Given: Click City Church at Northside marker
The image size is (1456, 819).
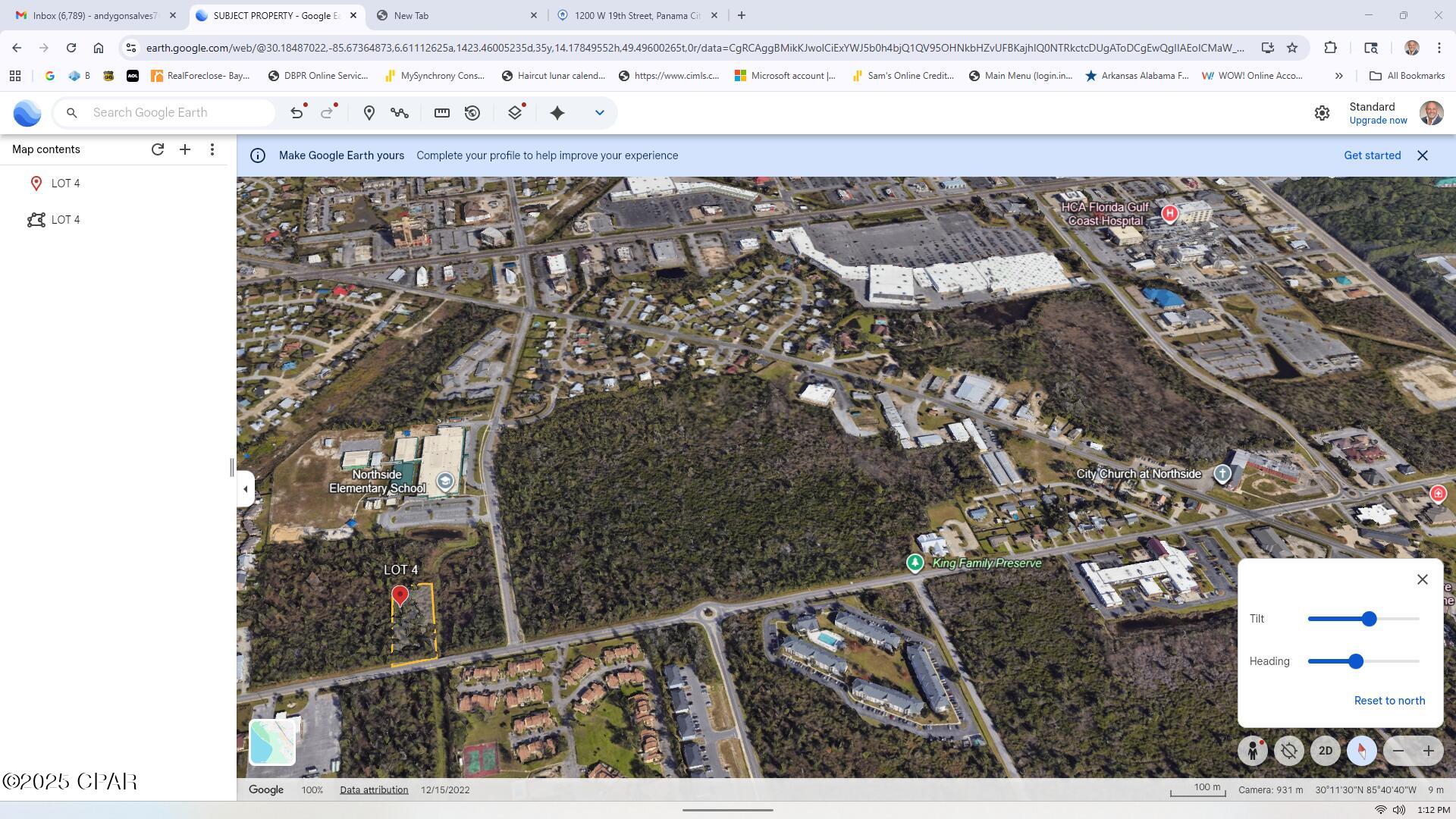Looking at the screenshot, I should [1222, 474].
